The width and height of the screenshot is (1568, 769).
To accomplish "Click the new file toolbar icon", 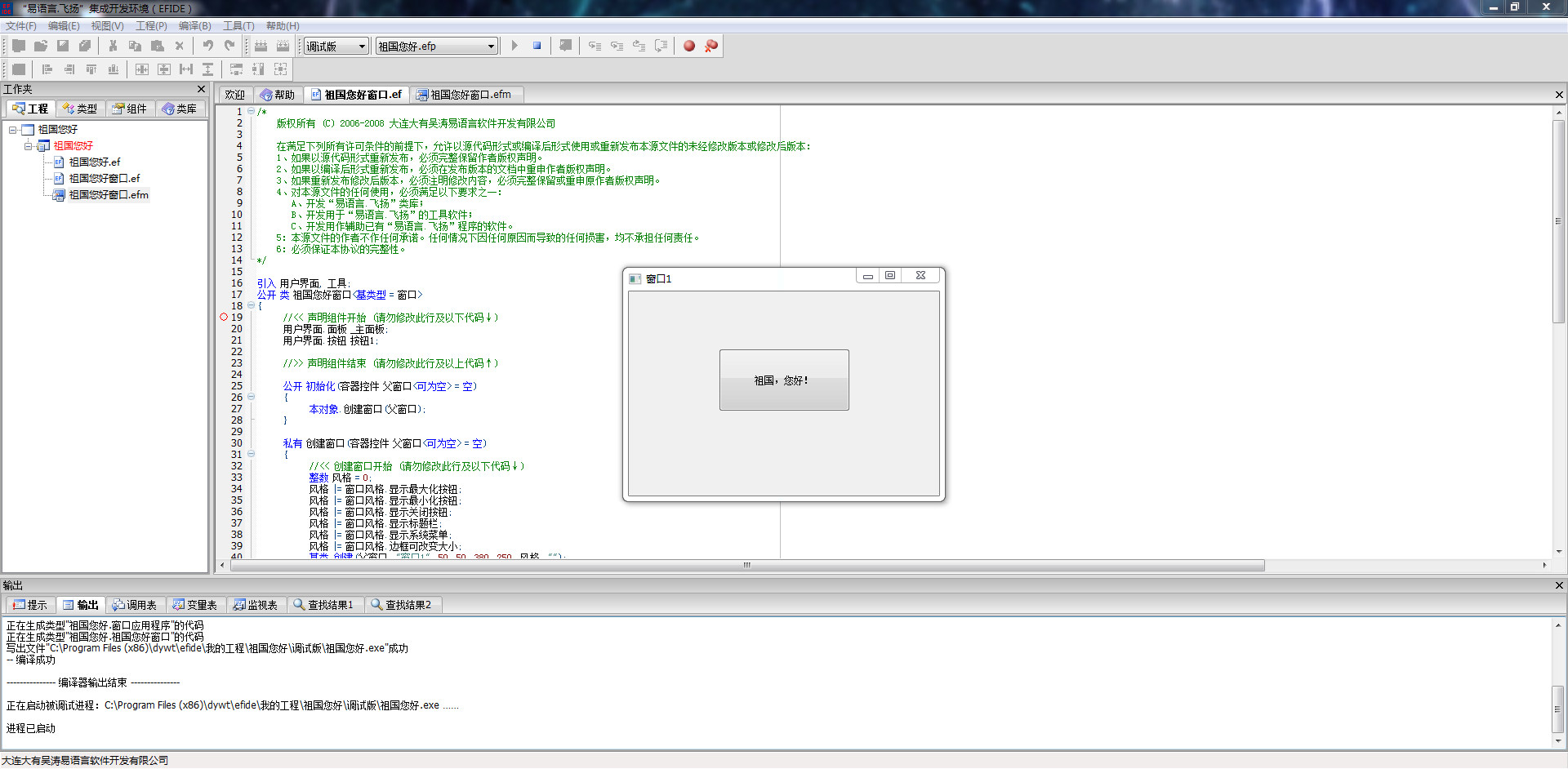I will [x=18, y=46].
